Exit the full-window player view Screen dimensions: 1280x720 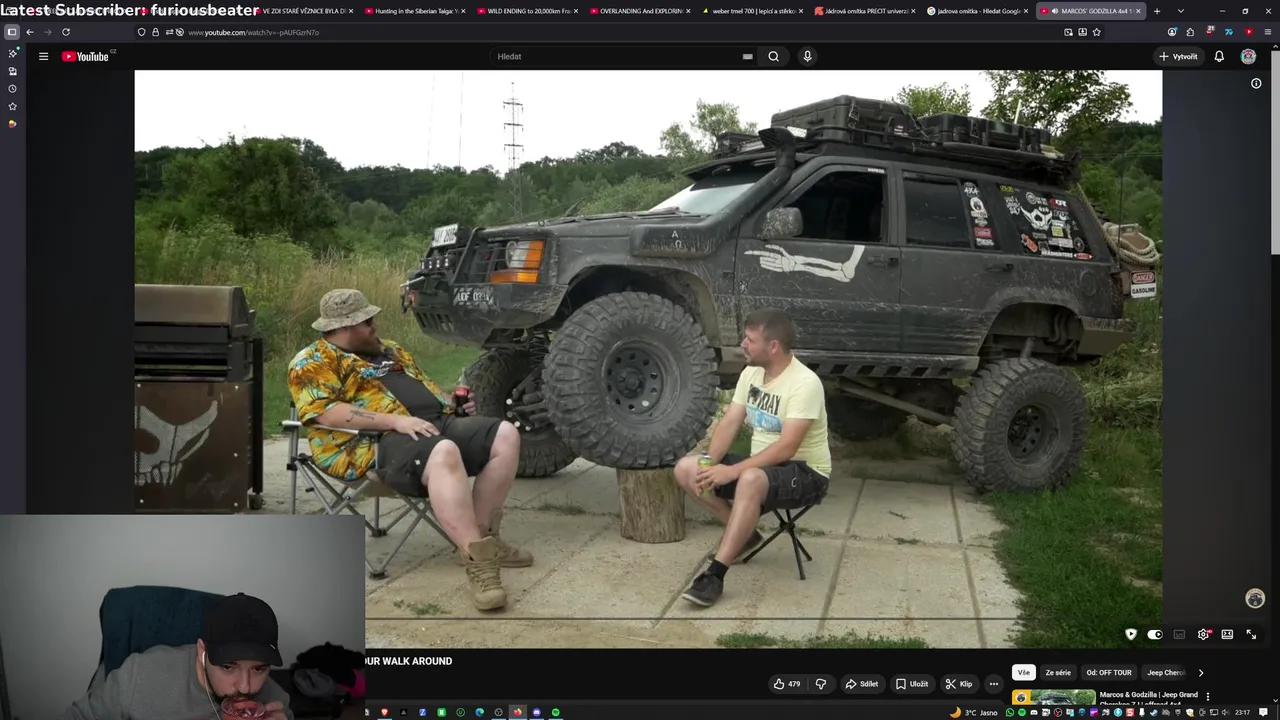pos(1251,634)
